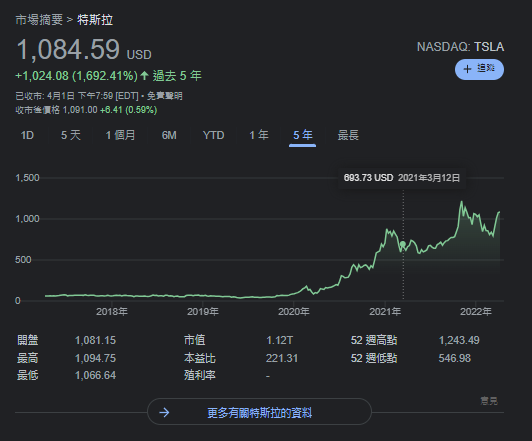Click the 1,500 y-axis label
Screen dimensions: 532x441
click(27, 178)
